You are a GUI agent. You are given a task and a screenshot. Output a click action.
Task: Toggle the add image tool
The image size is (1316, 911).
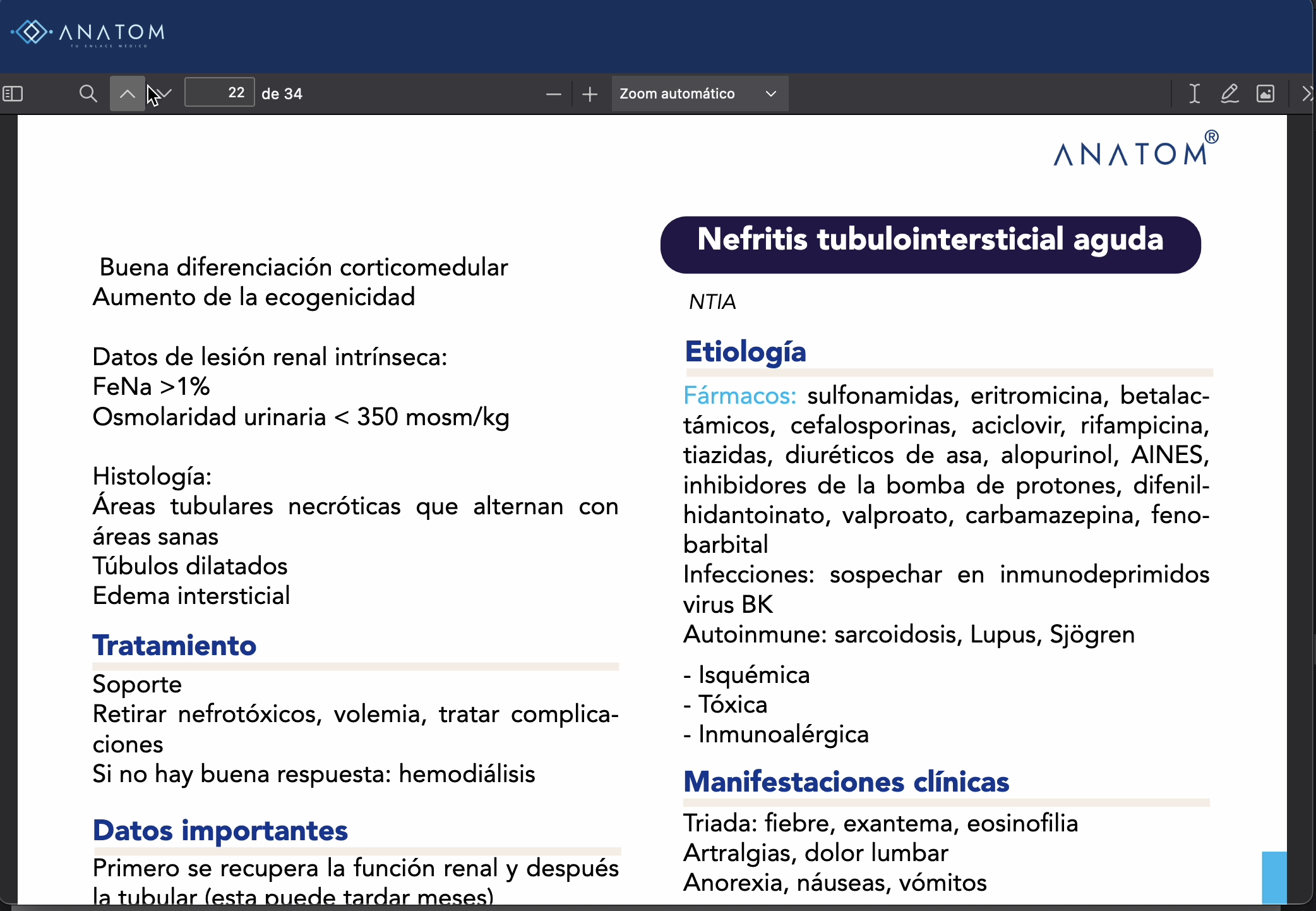(1265, 94)
